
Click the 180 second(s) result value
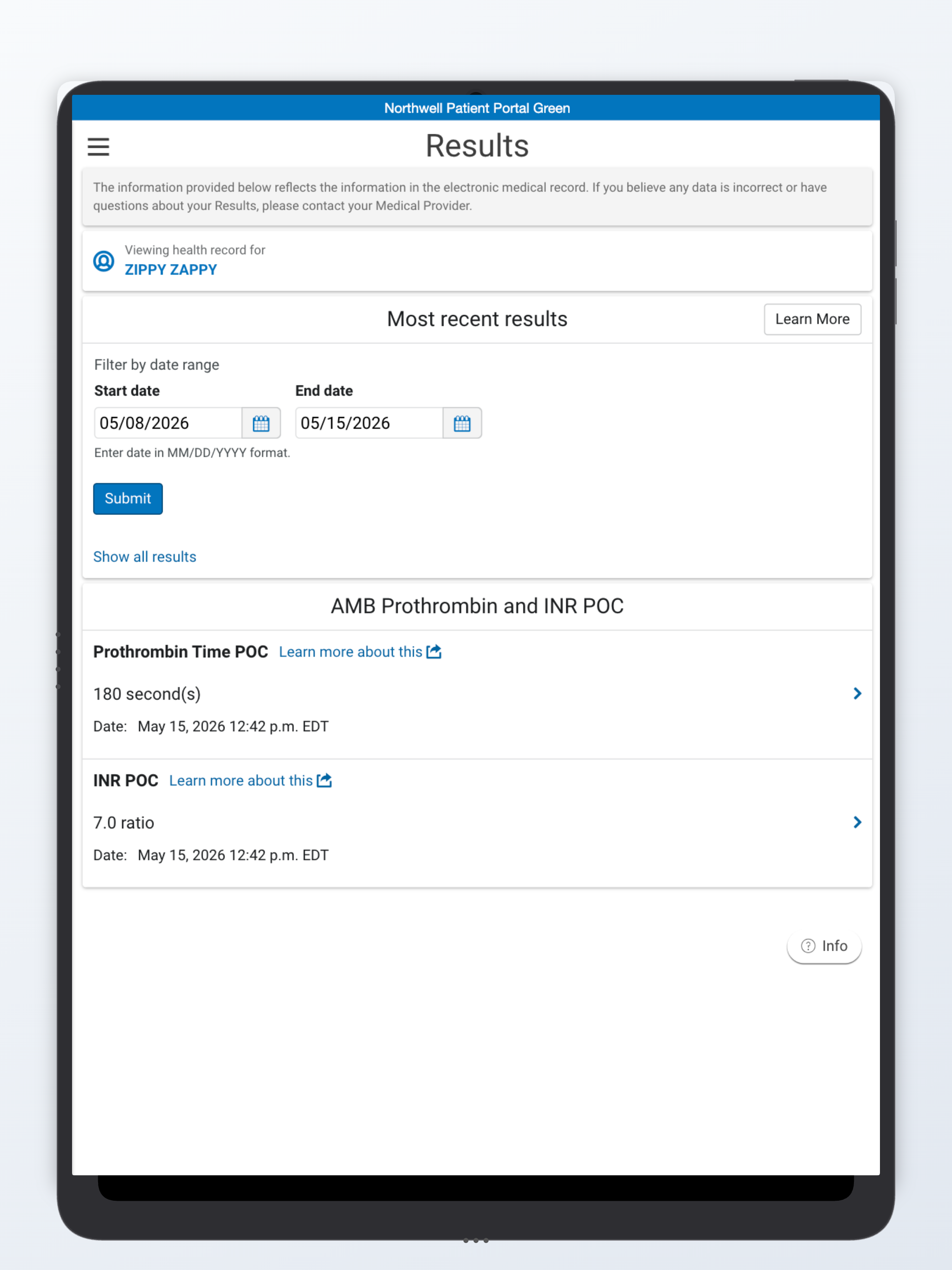(147, 694)
